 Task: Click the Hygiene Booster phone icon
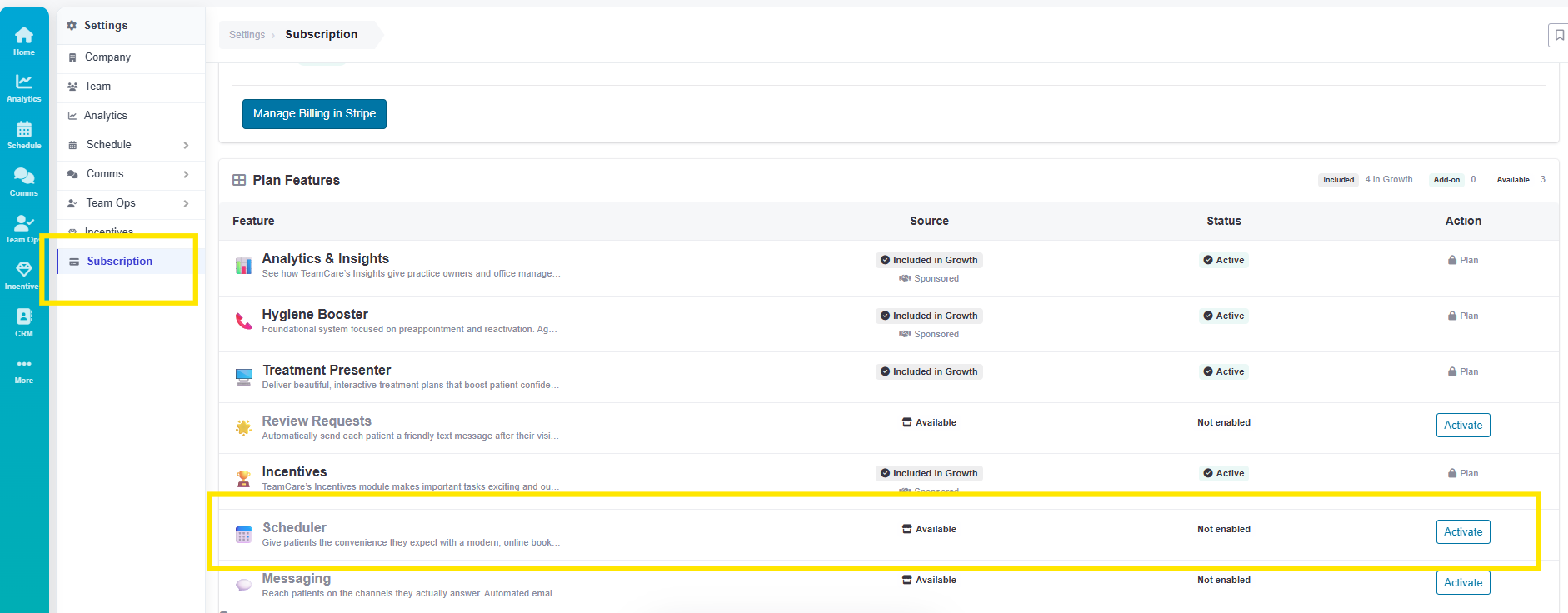tap(243, 321)
